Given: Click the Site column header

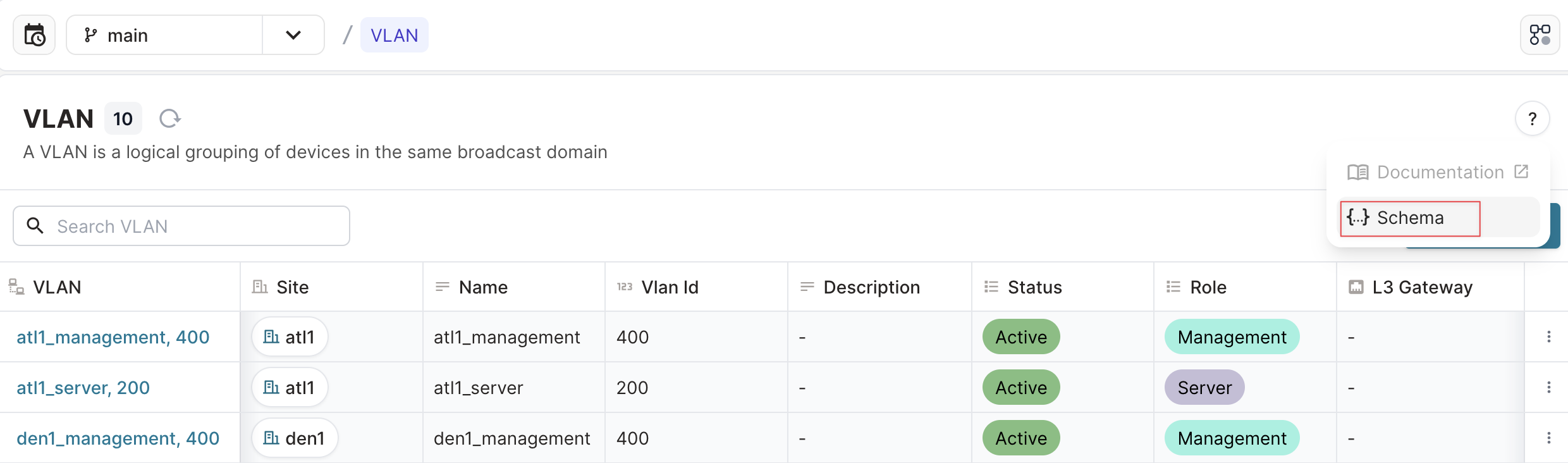Looking at the screenshot, I should coord(331,287).
